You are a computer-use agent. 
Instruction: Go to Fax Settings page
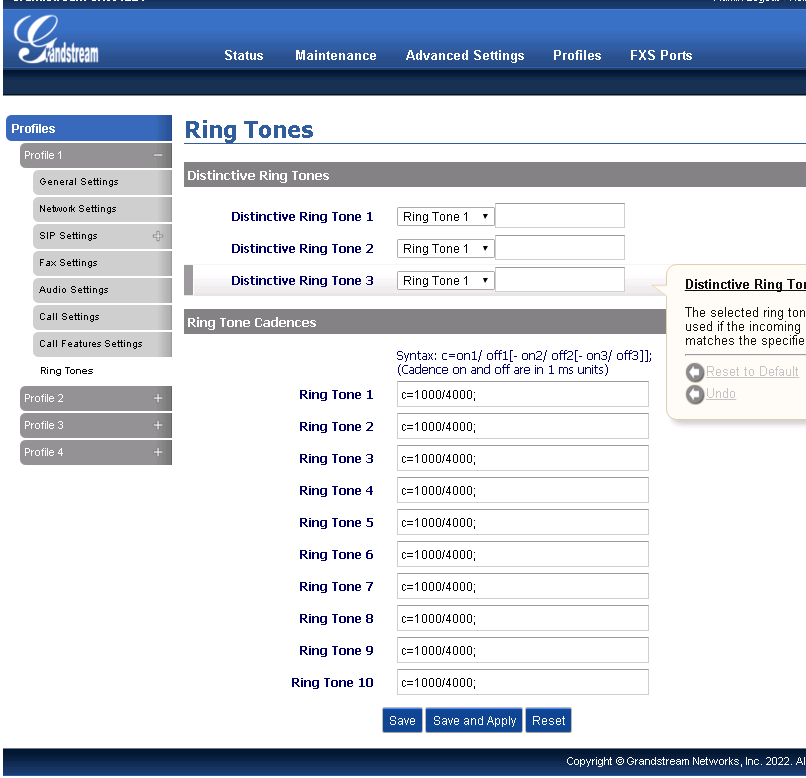(102, 263)
